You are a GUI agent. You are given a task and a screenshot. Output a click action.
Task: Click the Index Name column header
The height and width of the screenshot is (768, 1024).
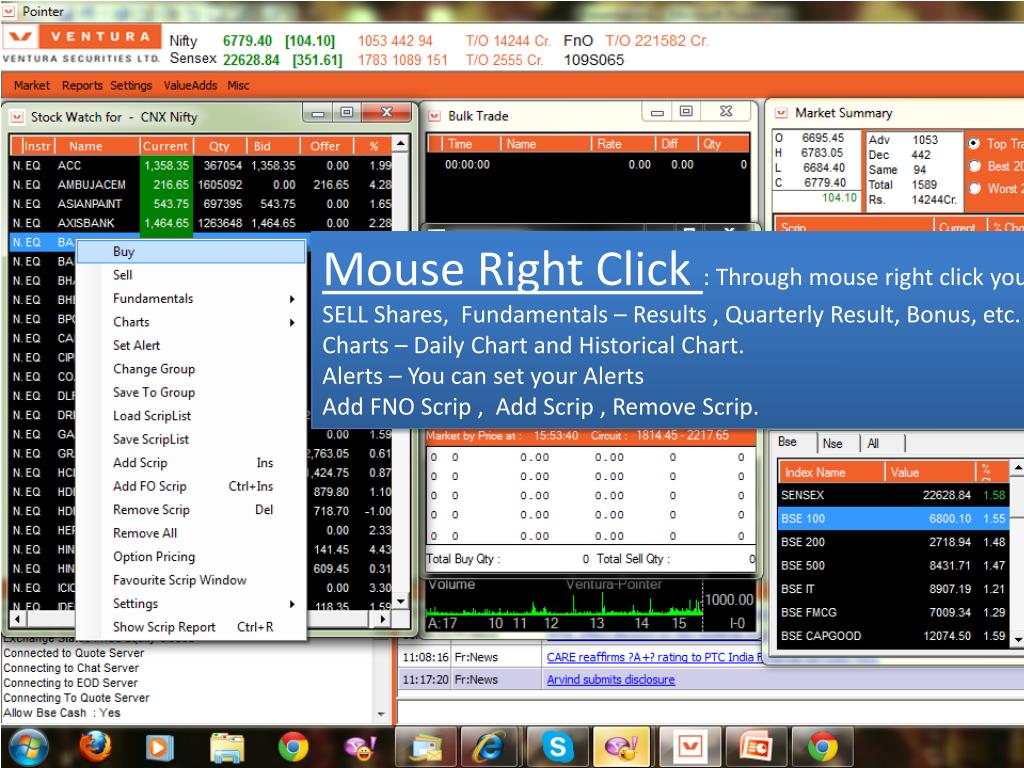pos(830,472)
